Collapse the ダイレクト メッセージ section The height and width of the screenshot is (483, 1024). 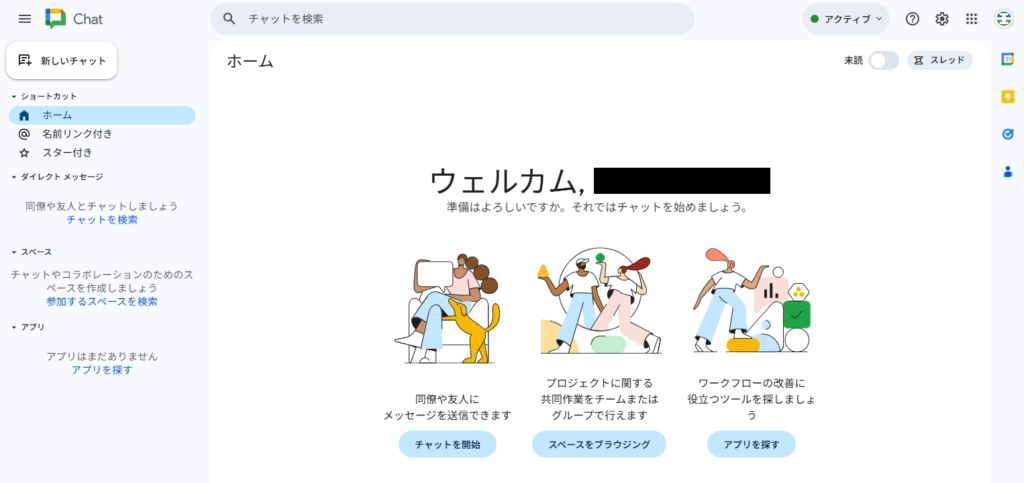tap(14, 177)
